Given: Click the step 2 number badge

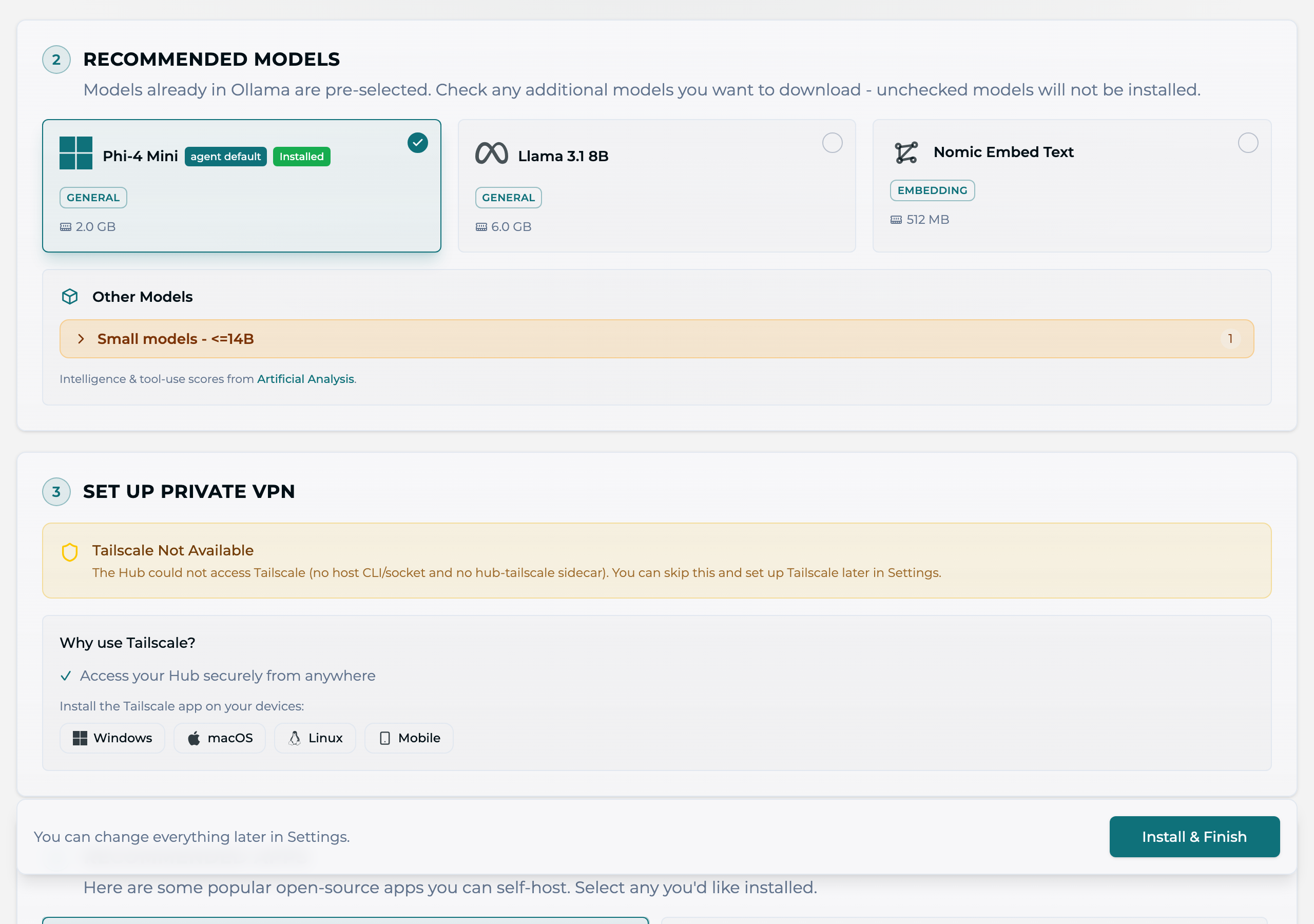Looking at the screenshot, I should point(56,60).
